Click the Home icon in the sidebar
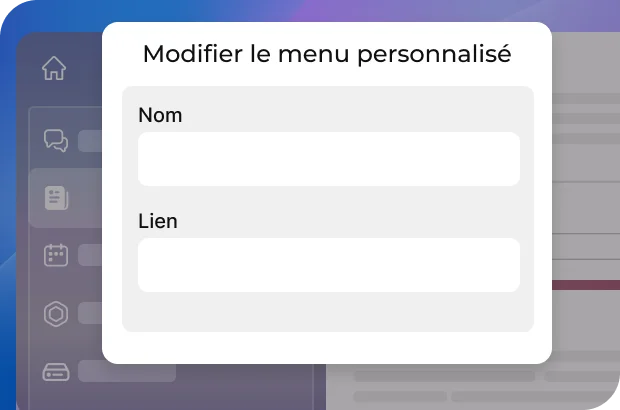620x410 pixels. (x=54, y=69)
